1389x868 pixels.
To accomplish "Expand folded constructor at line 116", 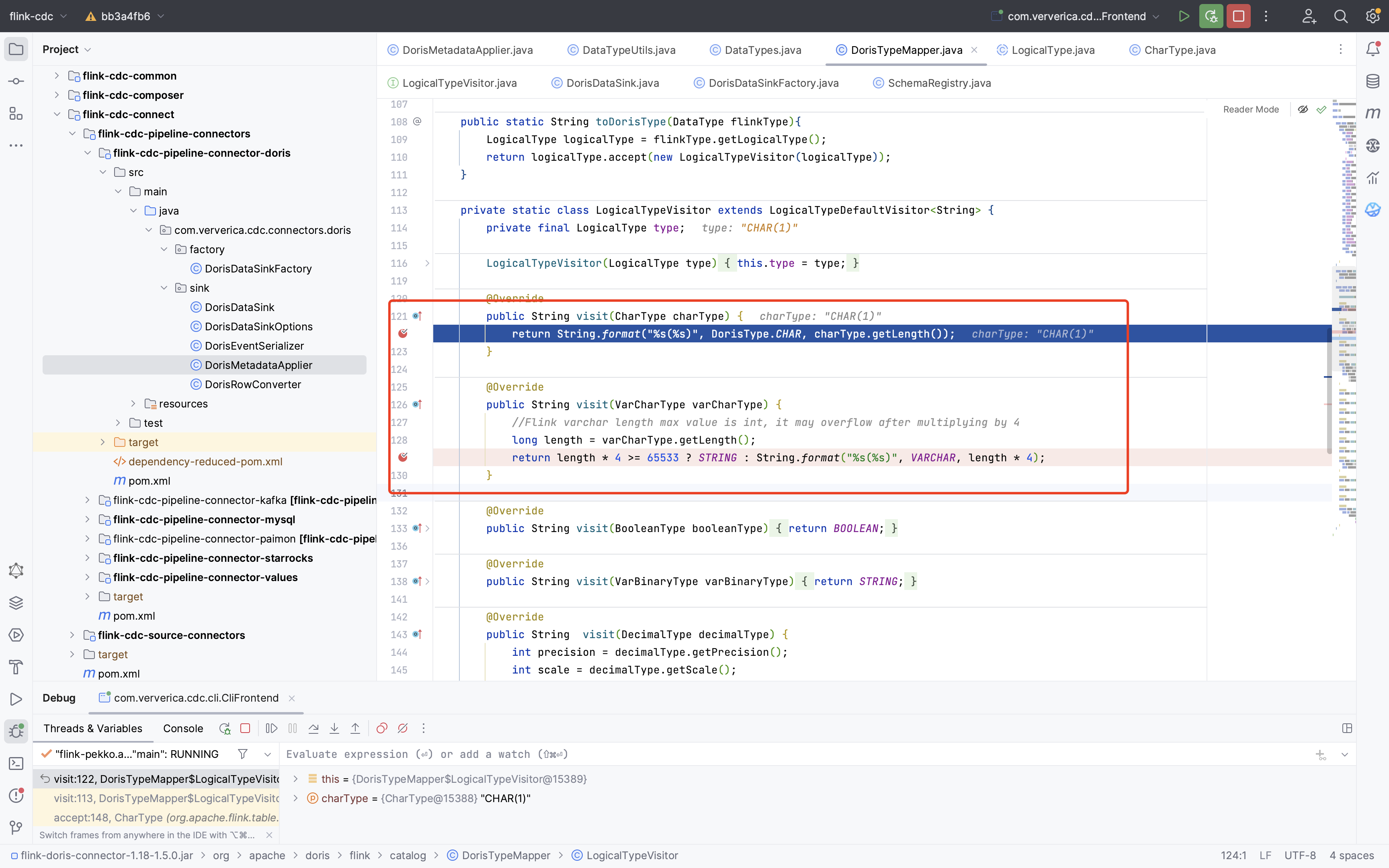I will 427,263.
